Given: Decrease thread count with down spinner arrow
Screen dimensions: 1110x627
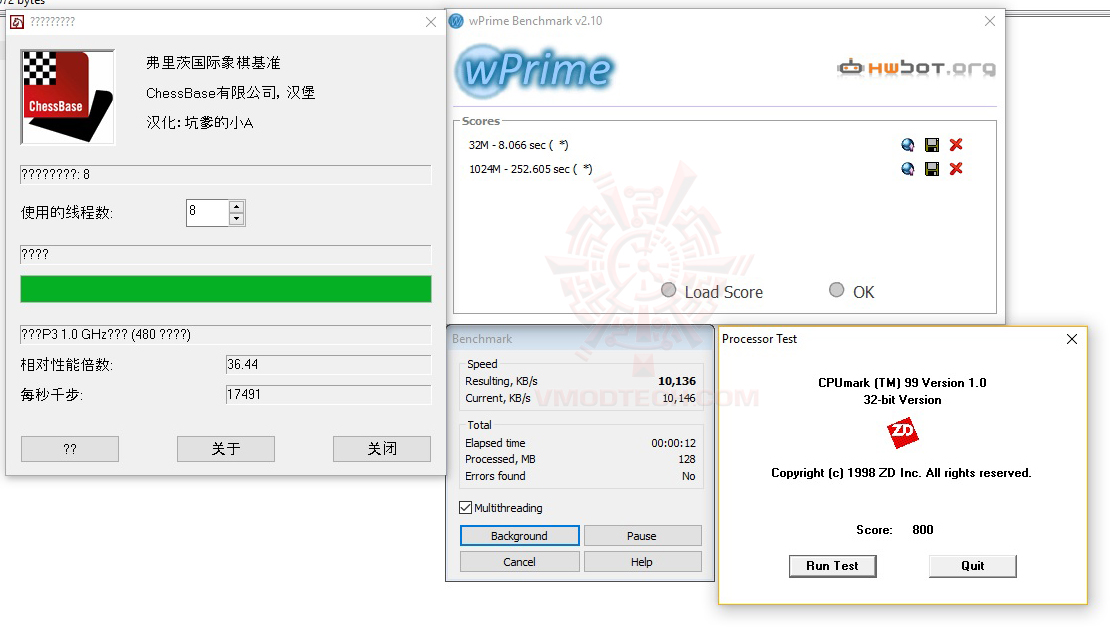Looking at the screenshot, I should tap(236, 219).
